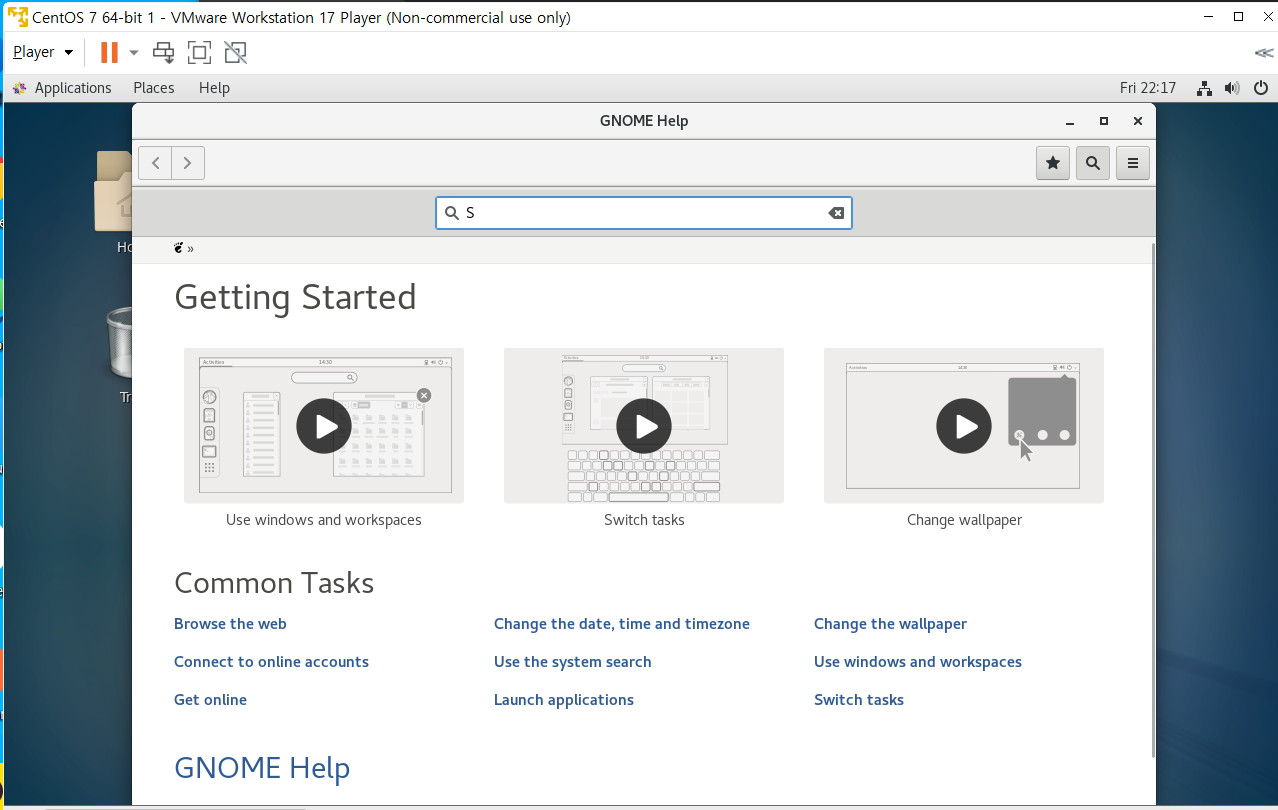Open the Get online link
The height and width of the screenshot is (810, 1278).
210,700
